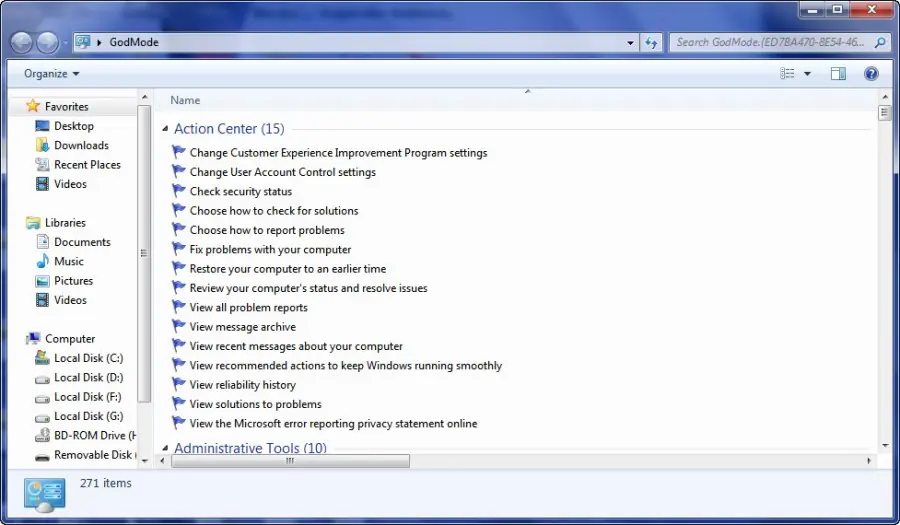Select View all problem reports

(x=249, y=308)
